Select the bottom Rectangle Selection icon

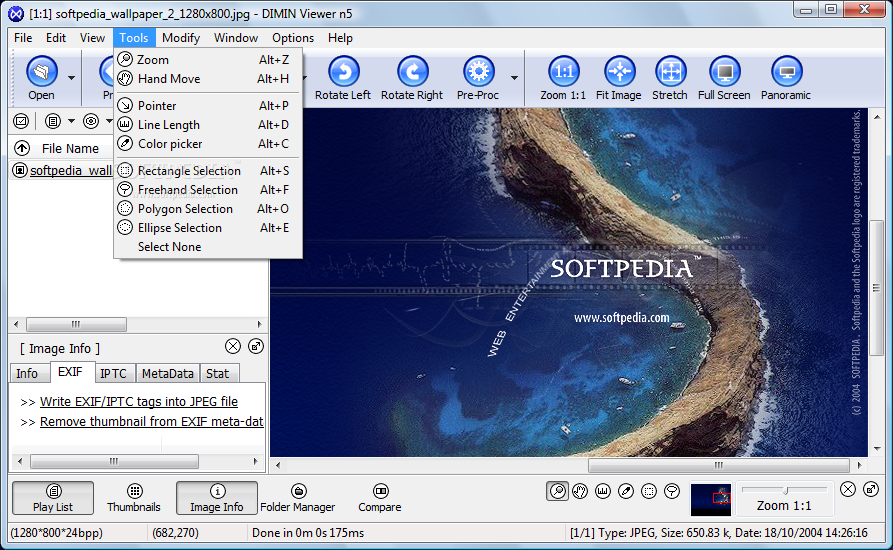tap(649, 491)
